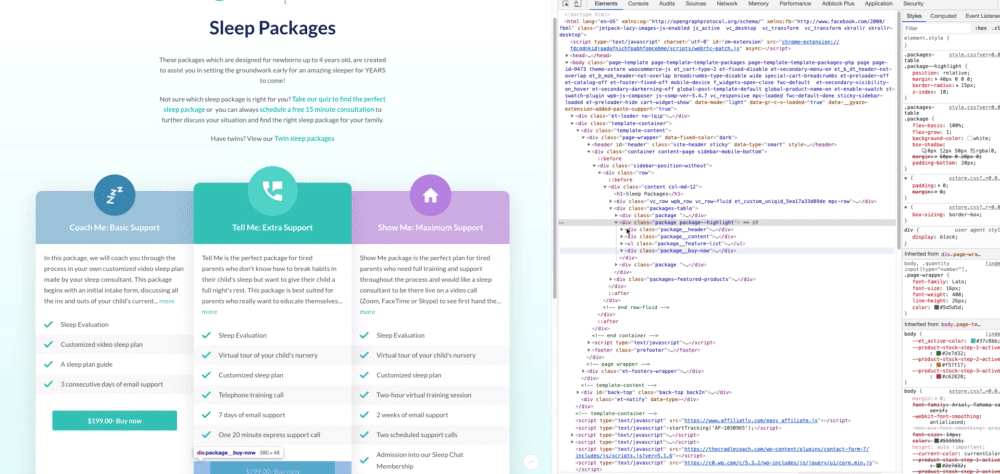Image resolution: width=1000 pixels, height=474 pixels.
Task: Open schedule a free 15 minute consultation link
Action: (318, 110)
